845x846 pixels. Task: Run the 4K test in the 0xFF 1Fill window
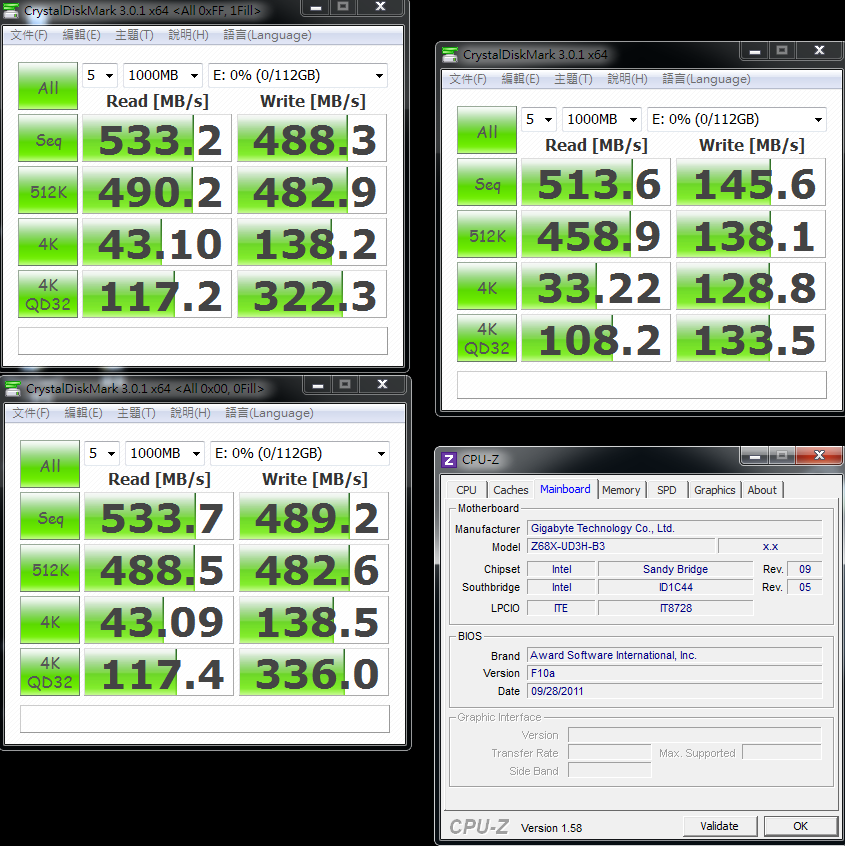point(48,242)
